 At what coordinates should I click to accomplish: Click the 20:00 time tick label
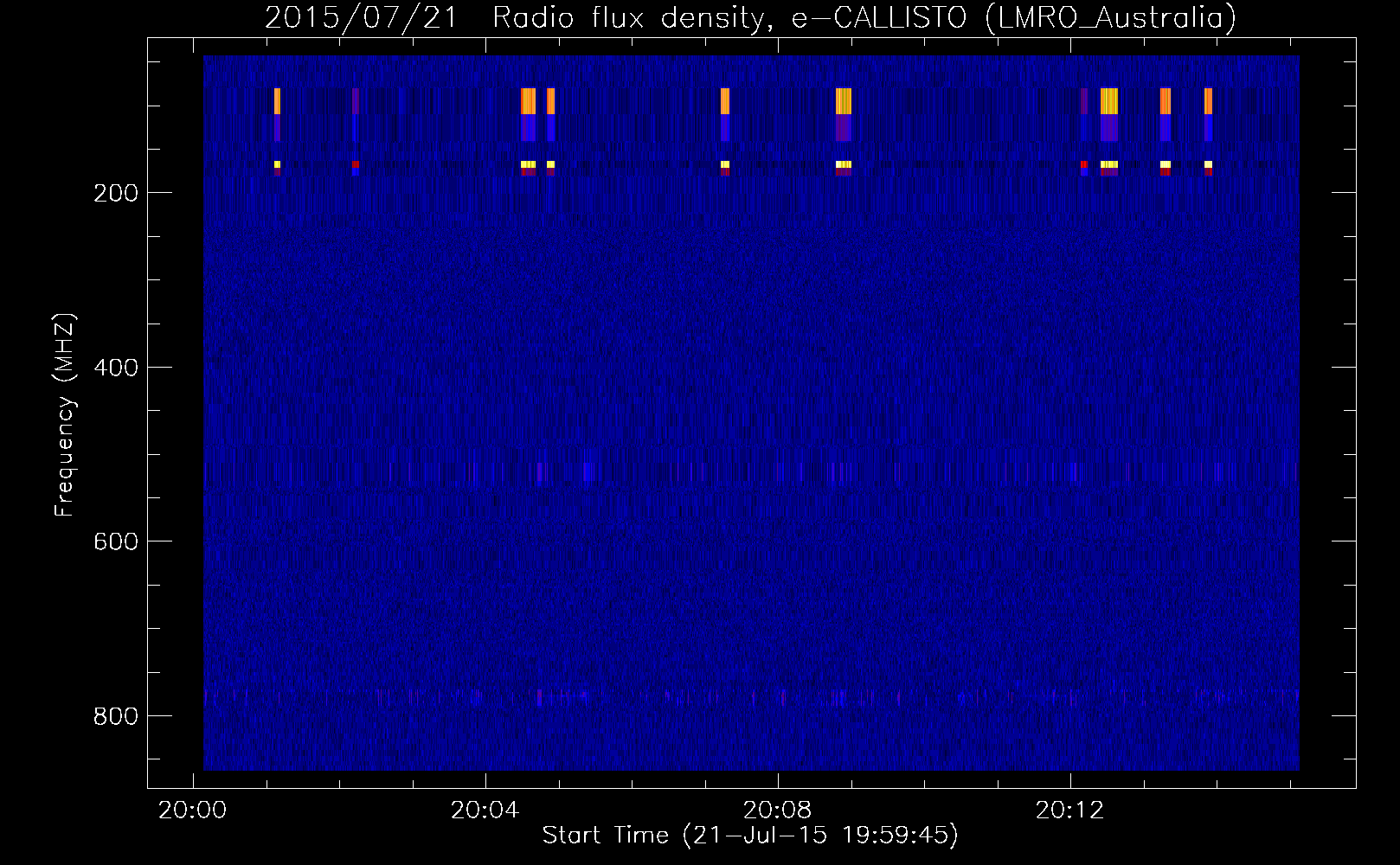click(192, 810)
